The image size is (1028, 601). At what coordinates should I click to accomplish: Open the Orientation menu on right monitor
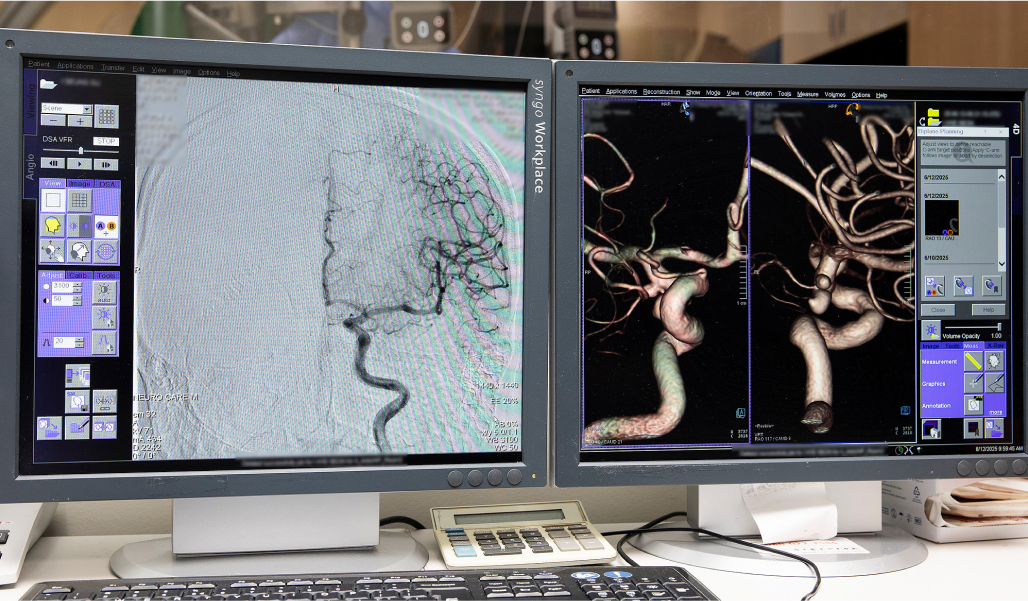coord(759,93)
